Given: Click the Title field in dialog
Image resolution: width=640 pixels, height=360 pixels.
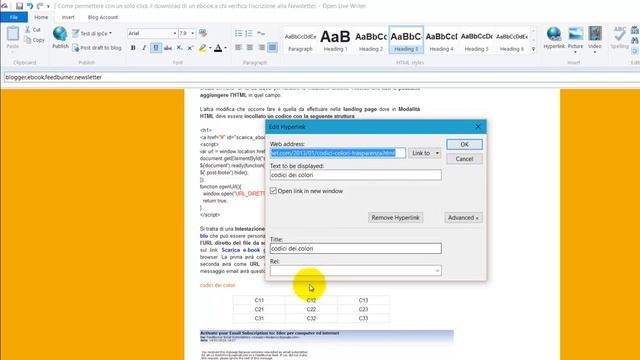Looking at the screenshot, I should coord(356,249).
